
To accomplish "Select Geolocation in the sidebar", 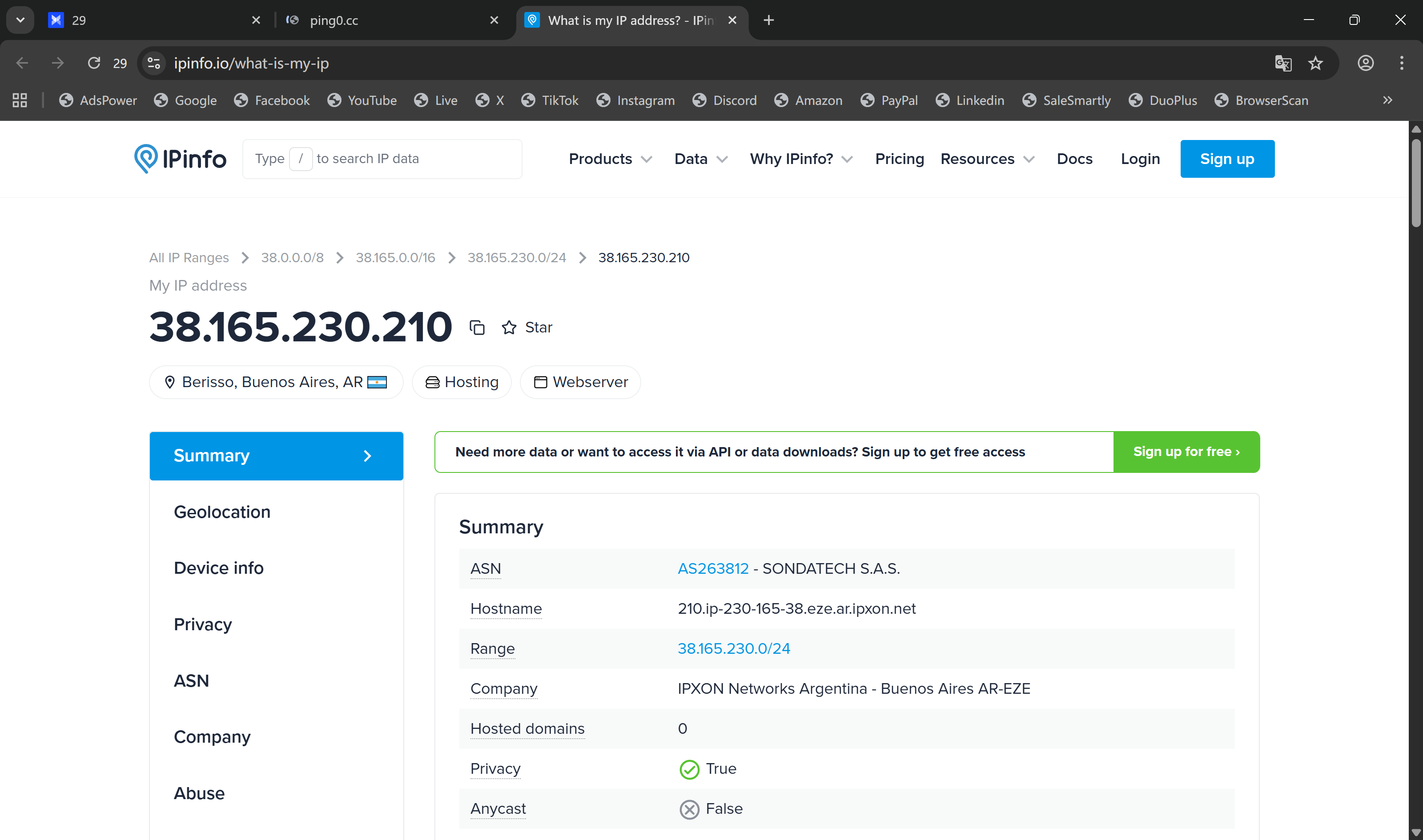I will (x=222, y=512).
